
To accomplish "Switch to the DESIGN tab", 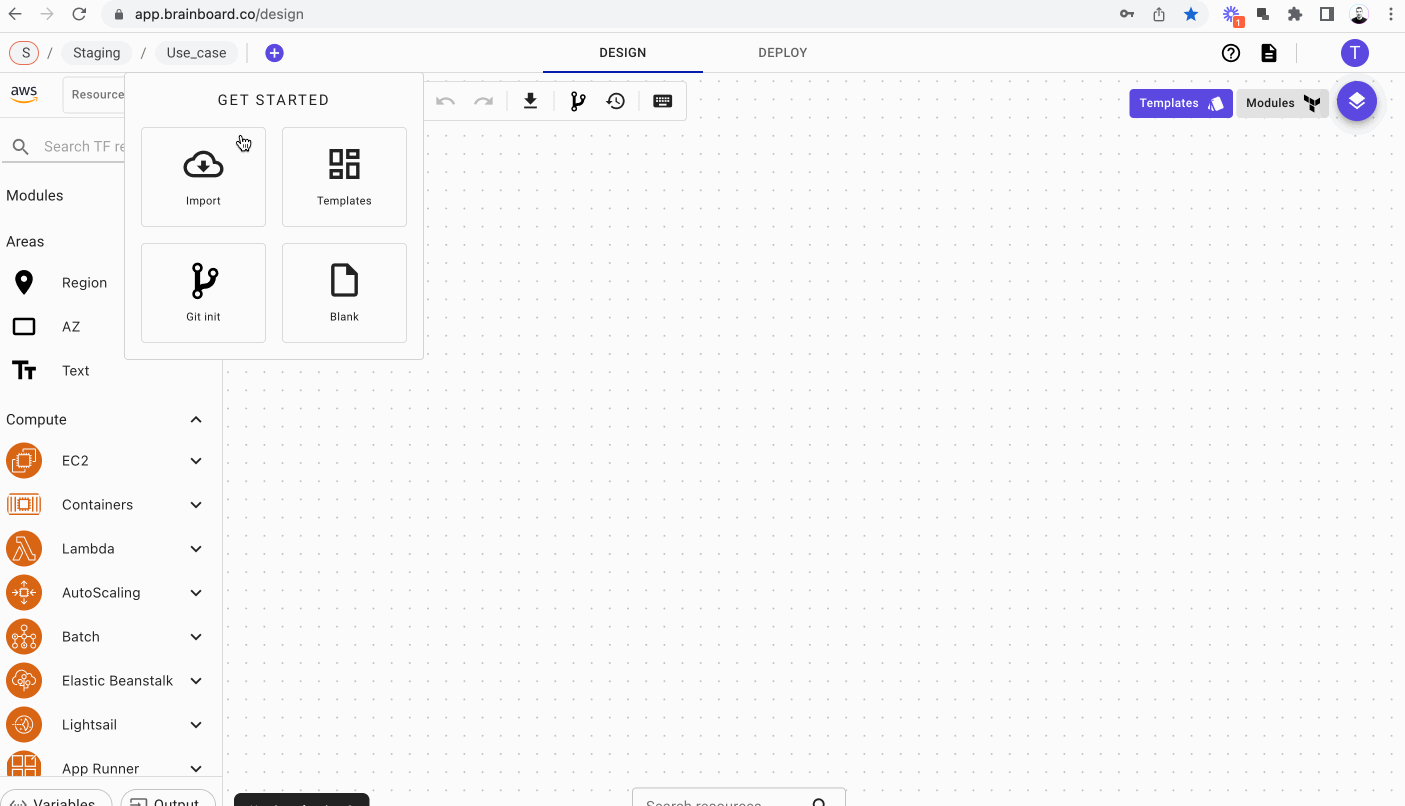I will tap(623, 53).
